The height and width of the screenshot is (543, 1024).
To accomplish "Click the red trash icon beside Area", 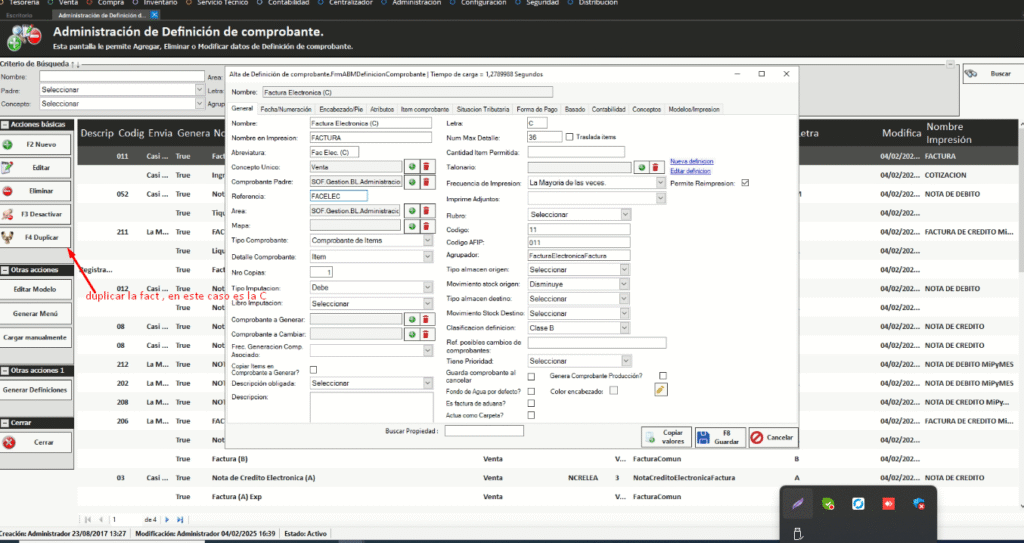I will point(425,211).
